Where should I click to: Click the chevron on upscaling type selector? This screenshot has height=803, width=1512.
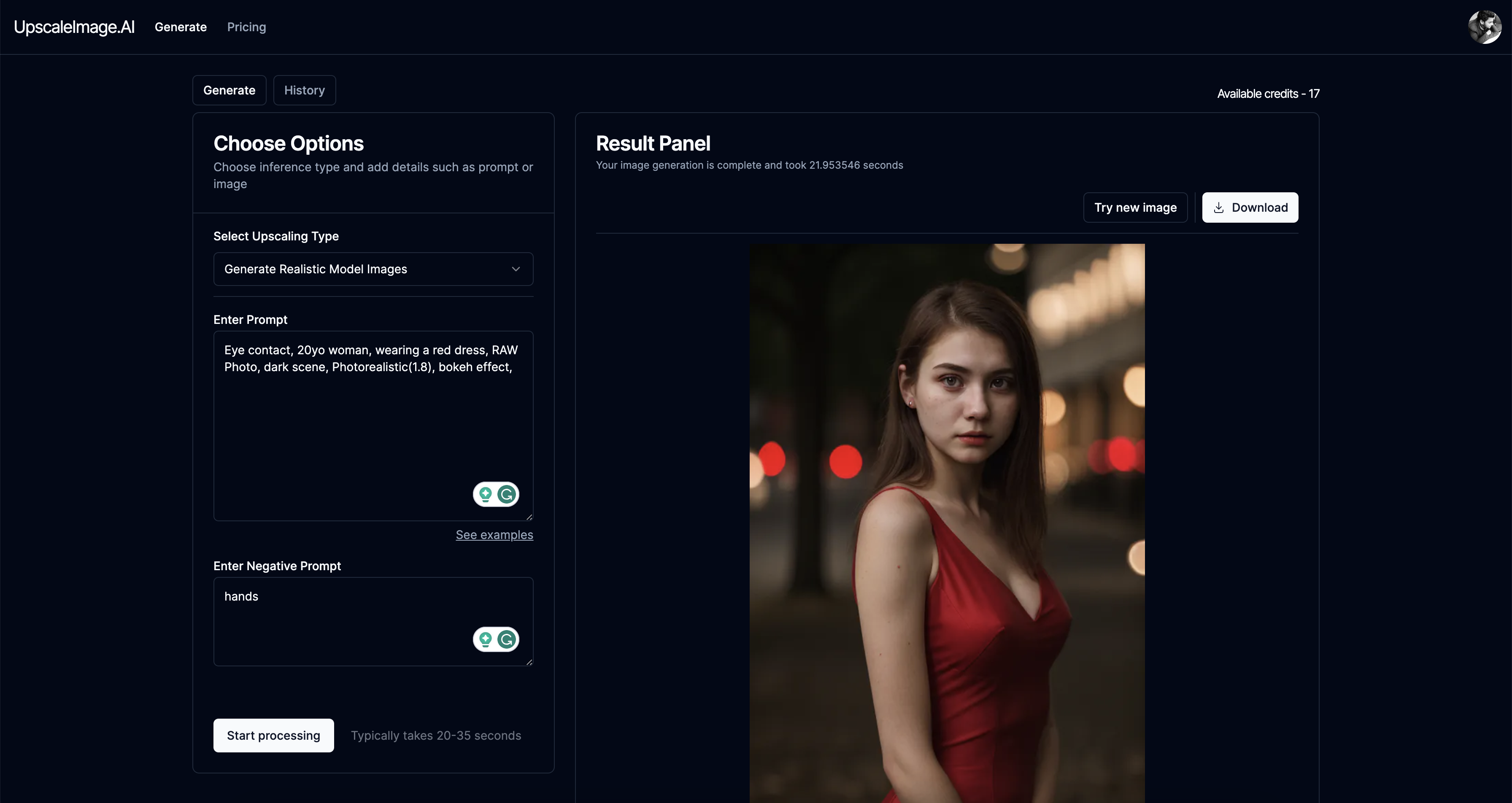516,269
